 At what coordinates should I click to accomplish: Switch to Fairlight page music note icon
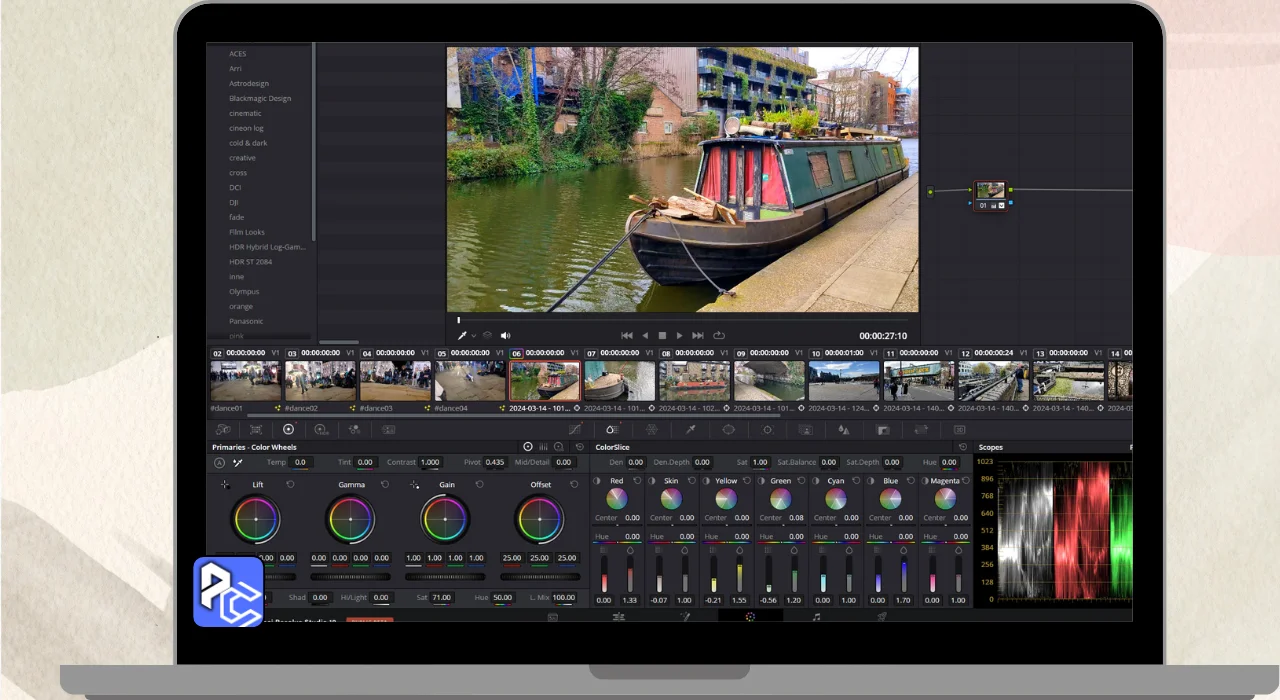point(816,617)
